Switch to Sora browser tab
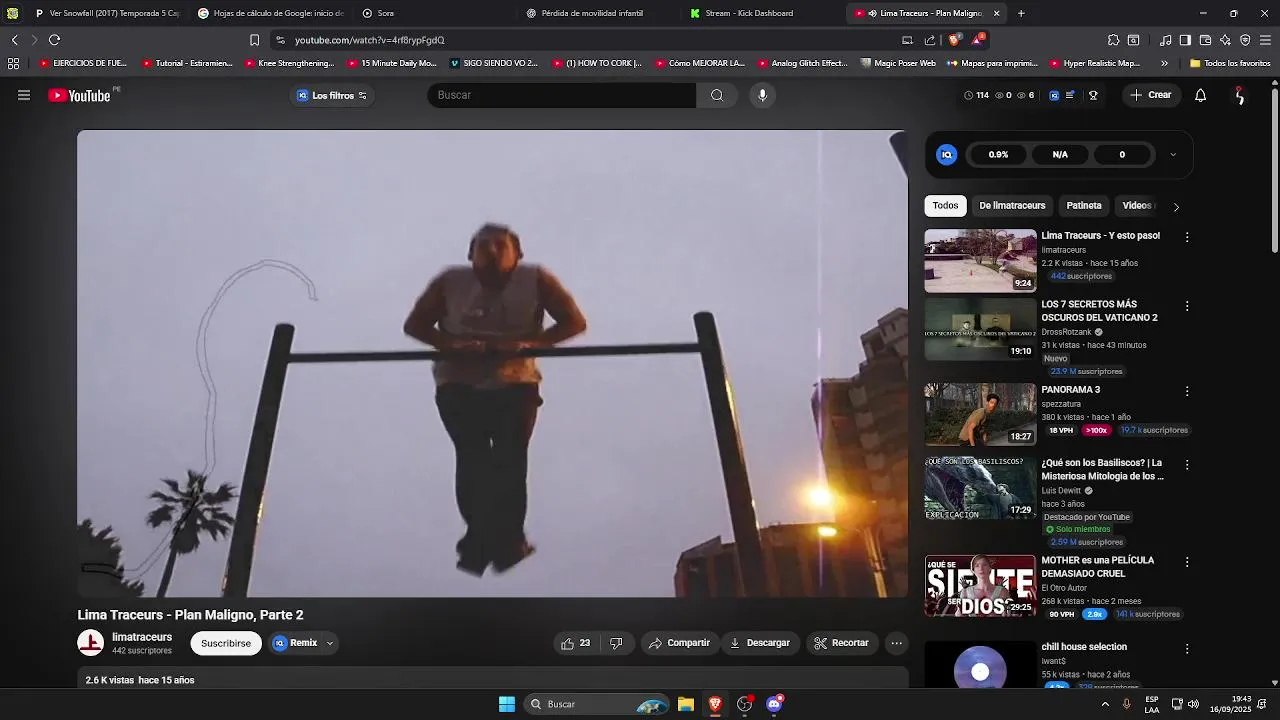The height and width of the screenshot is (720, 1280). pos(434,13)
